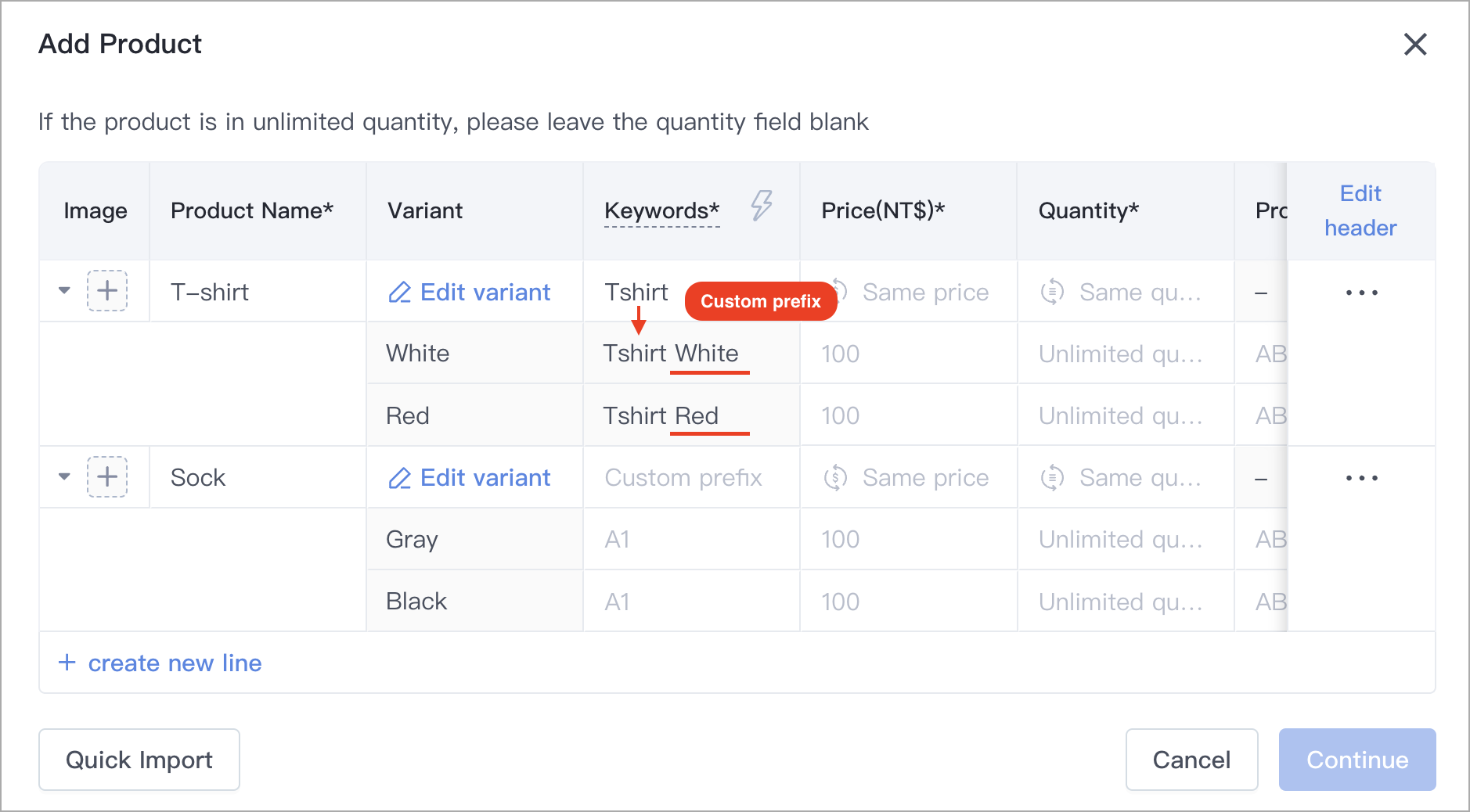Edit variant for Sock
Viewport: 1470px width, 812px height.
tap(470, 477)
